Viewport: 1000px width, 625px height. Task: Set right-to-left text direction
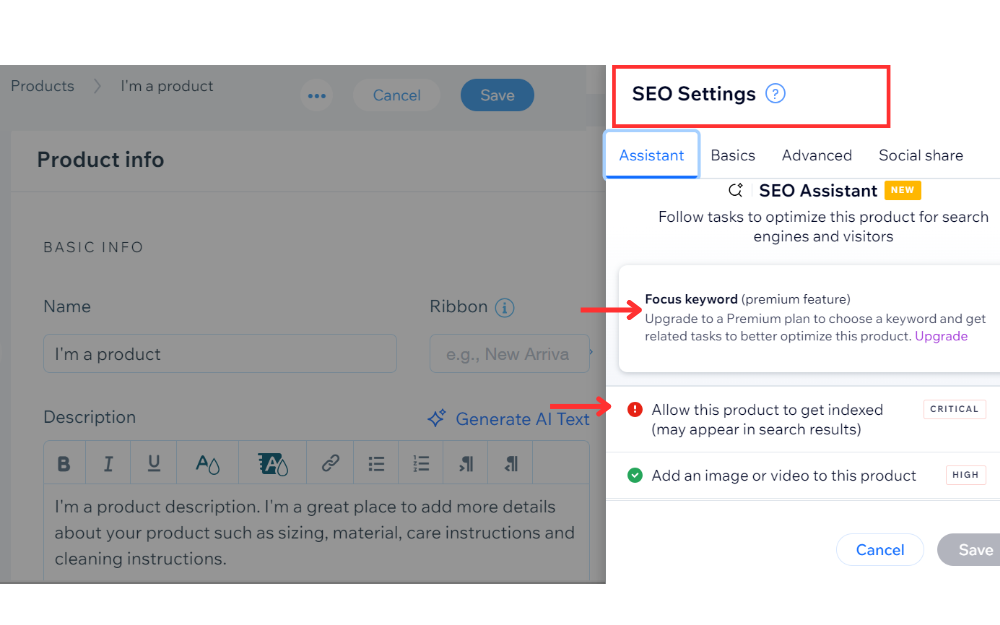[x=511, y=463]
